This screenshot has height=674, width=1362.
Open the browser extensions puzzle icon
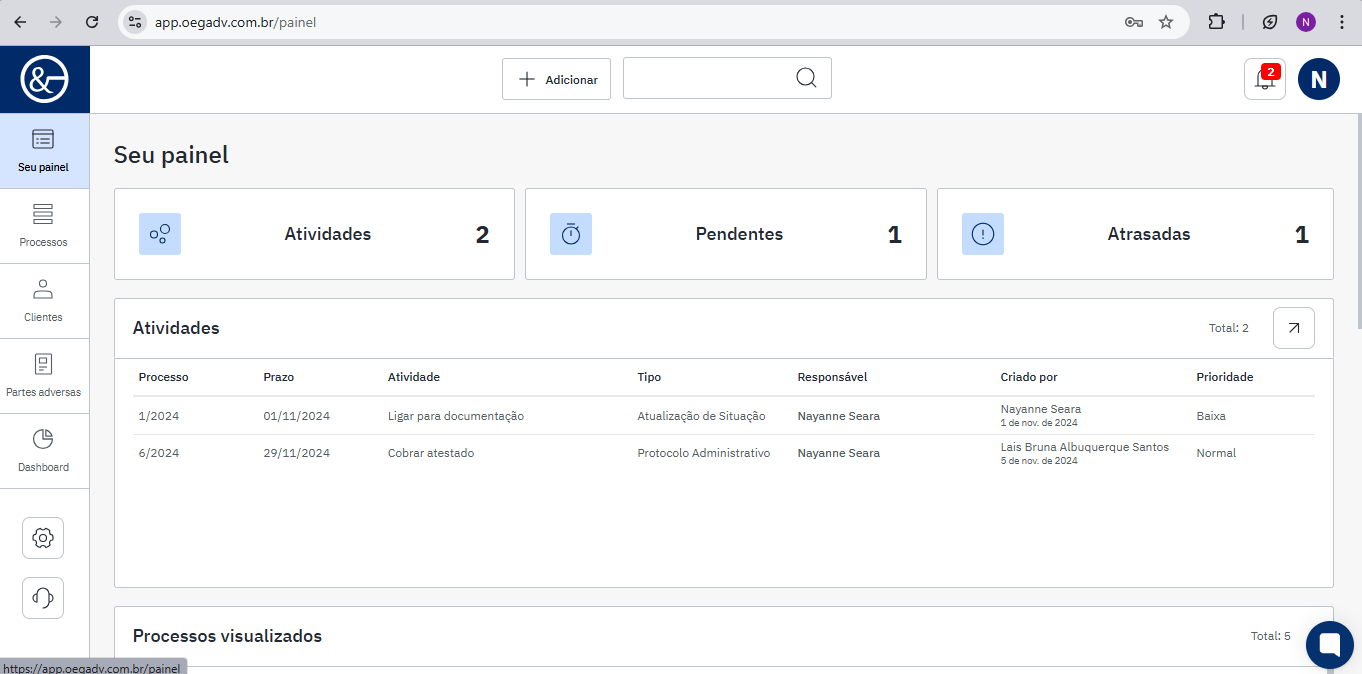pos(1216,22)
